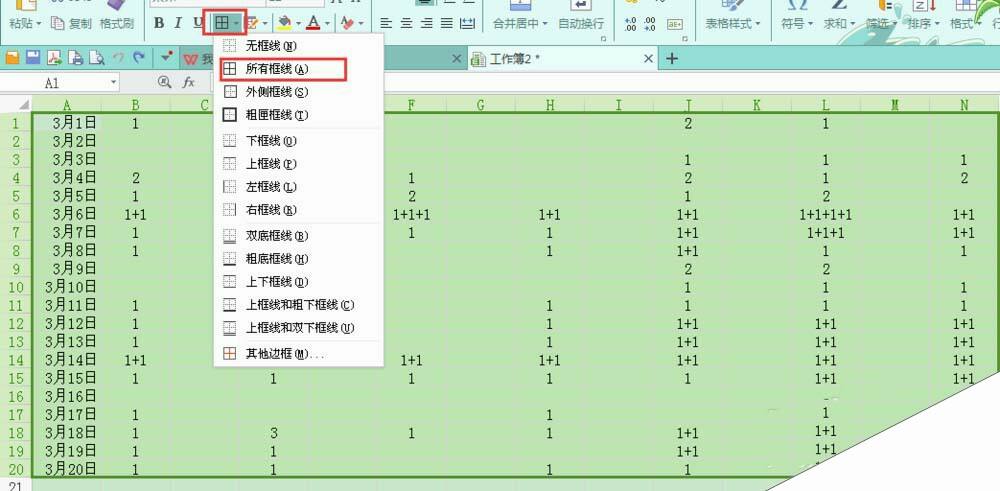Save the workbook with floppy icon

(33, 58)
